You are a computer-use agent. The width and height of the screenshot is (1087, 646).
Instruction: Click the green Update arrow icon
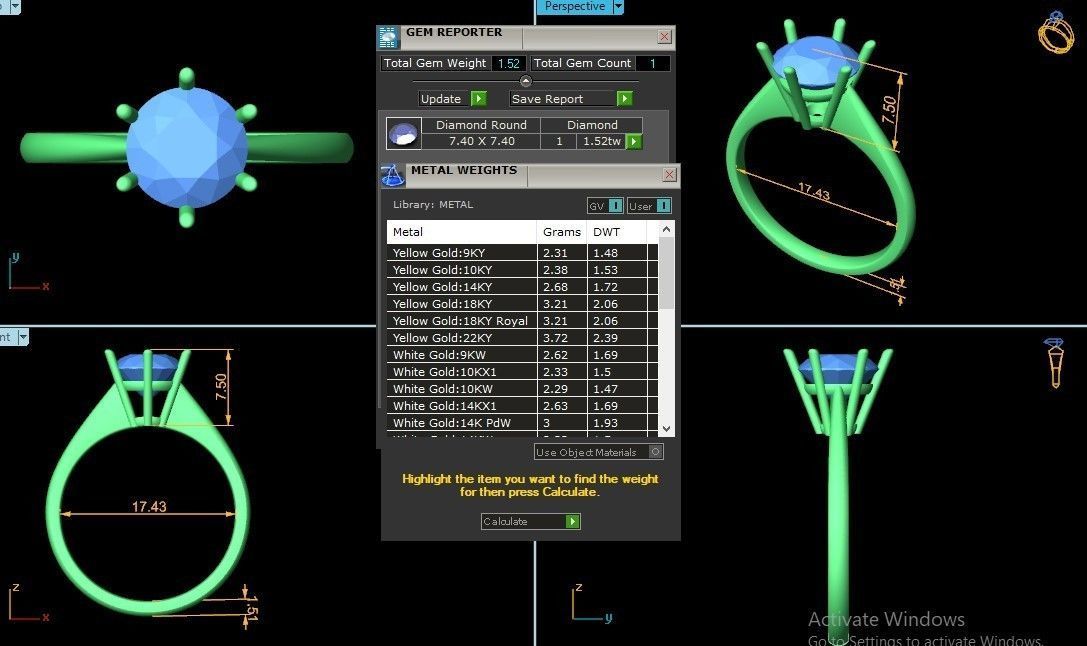pyautogui.click(x=478, y=98)
